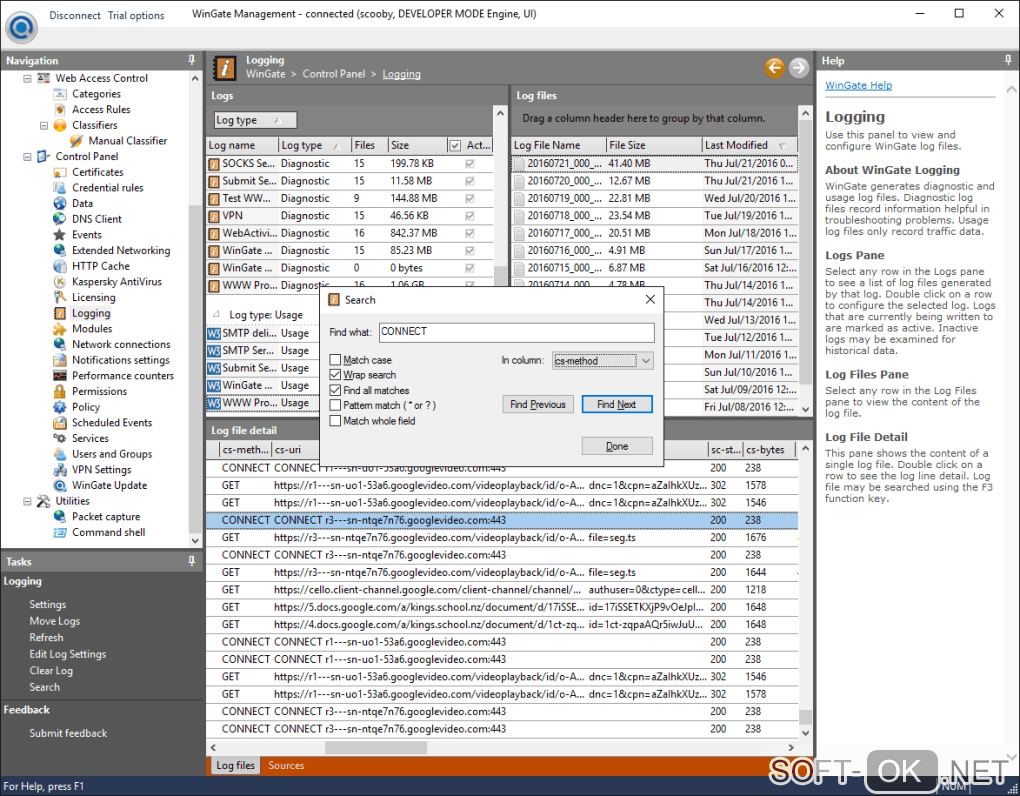This screenshot has width=1020, height=796.
Task: Click the Credential rules icon
Action: tap(60, 187)
